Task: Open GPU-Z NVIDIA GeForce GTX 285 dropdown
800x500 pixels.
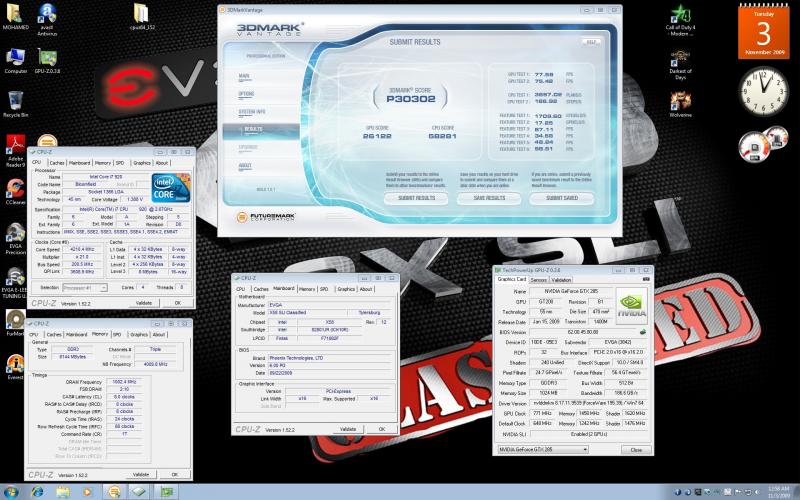Action: (x=542, y=449)
